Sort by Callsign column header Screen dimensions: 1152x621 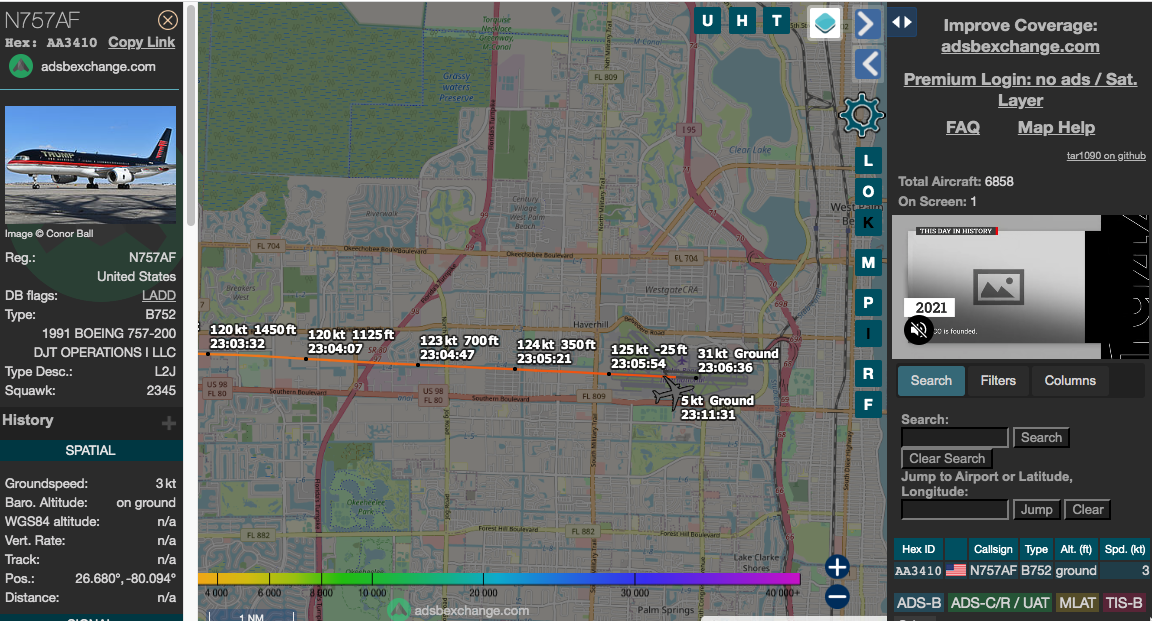click(x=993, y=549)
